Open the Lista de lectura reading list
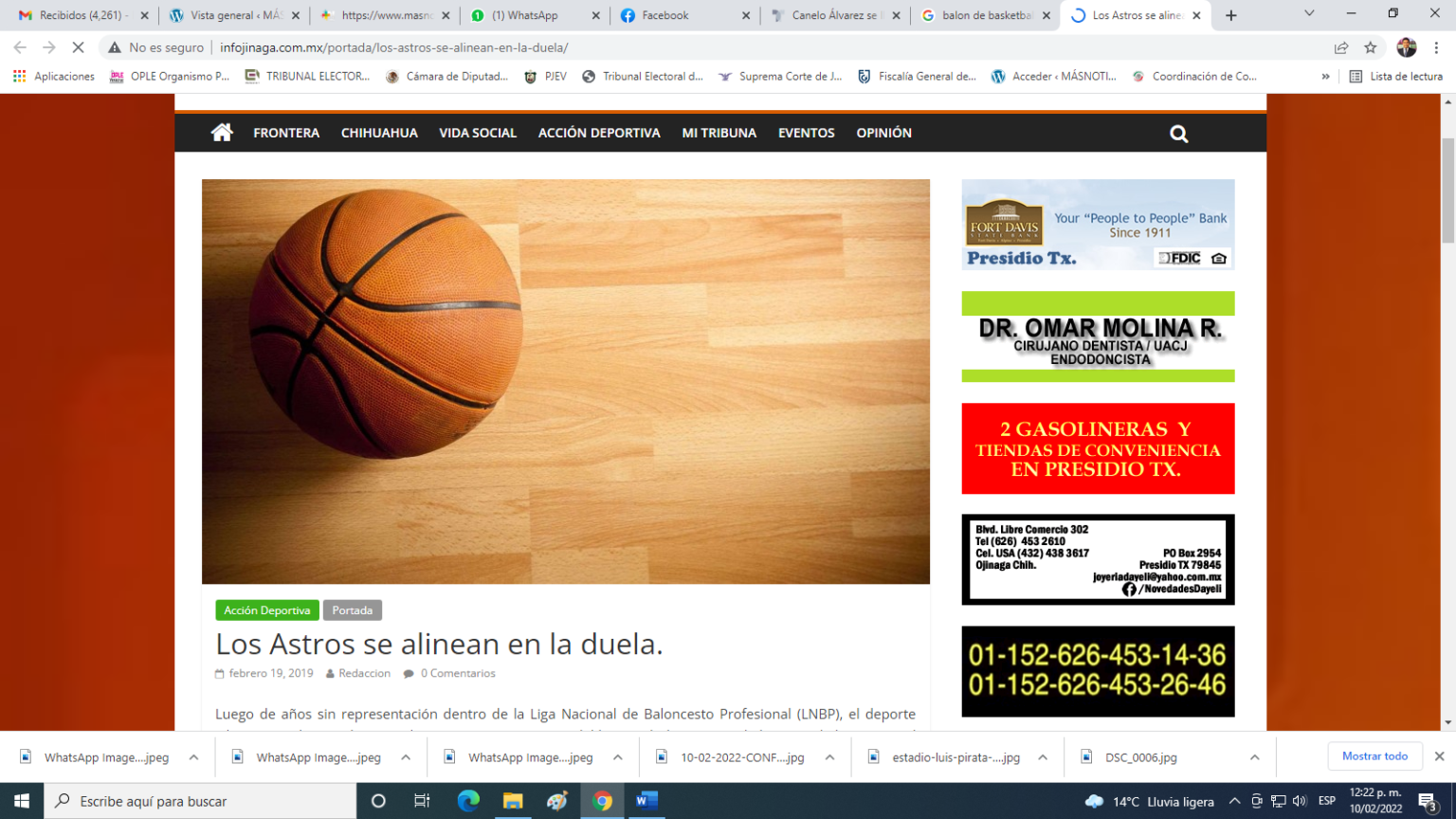Screen dimensions: 1456x819 point(1395,76)
